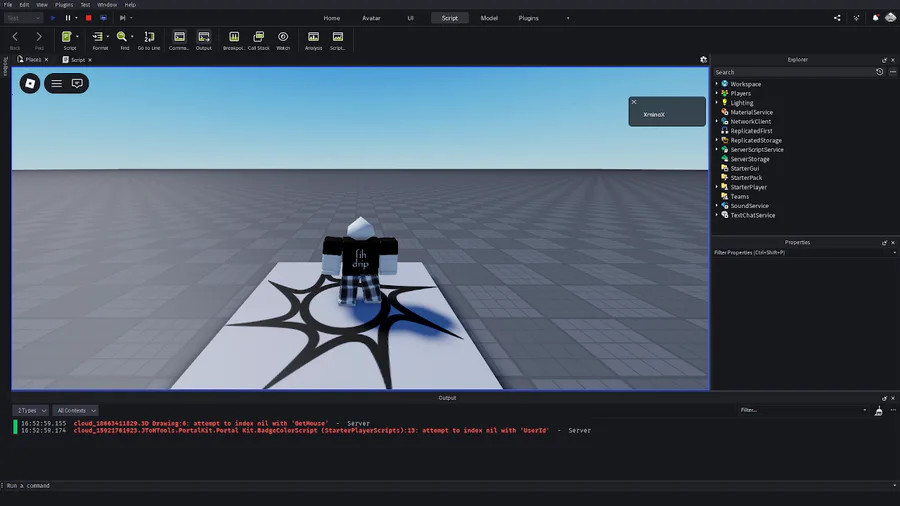Click the Explorer search field
The height and width of the screenshot is (506, 900).
point(793,72)
